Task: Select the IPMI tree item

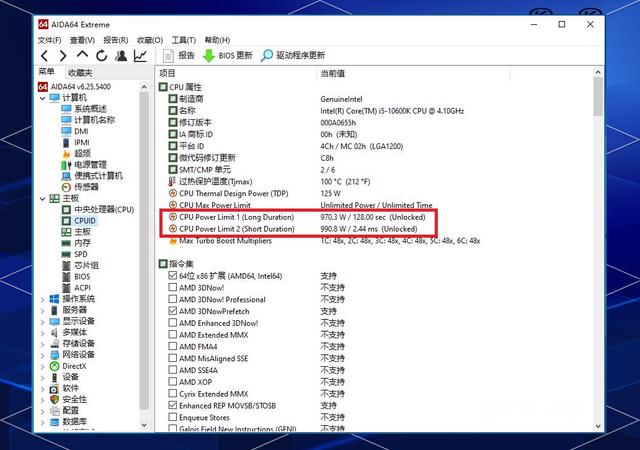Action: 76,142
